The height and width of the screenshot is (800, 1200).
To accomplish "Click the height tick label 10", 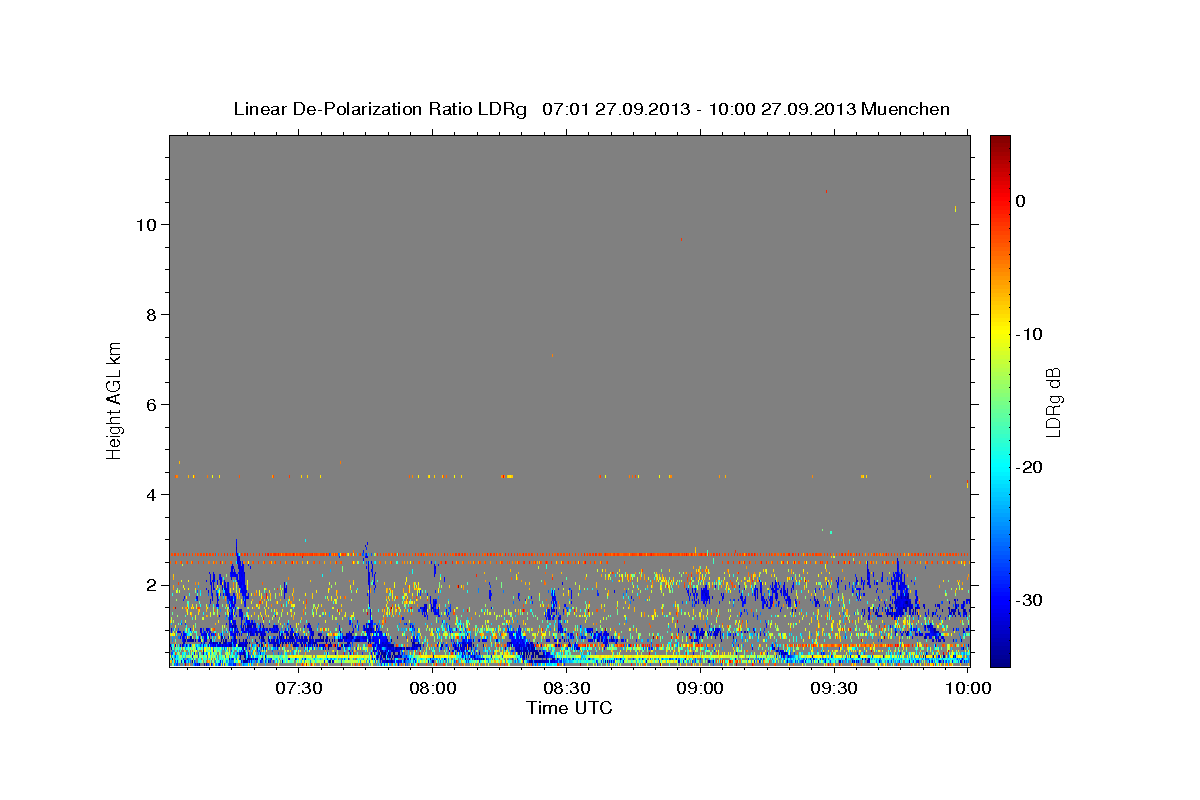I will (x=147, y=224).
